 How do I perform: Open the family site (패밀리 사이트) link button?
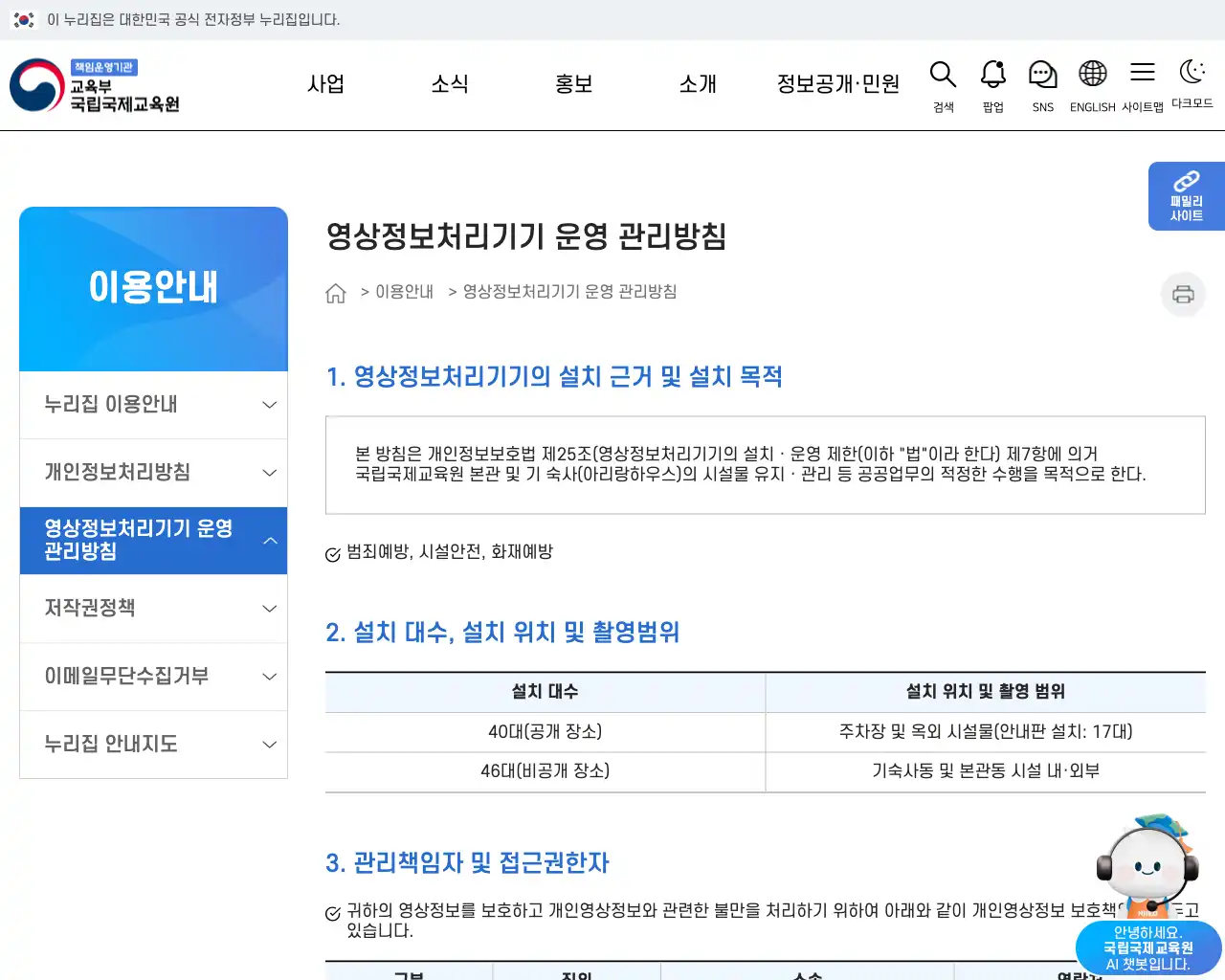point(1187,196)
